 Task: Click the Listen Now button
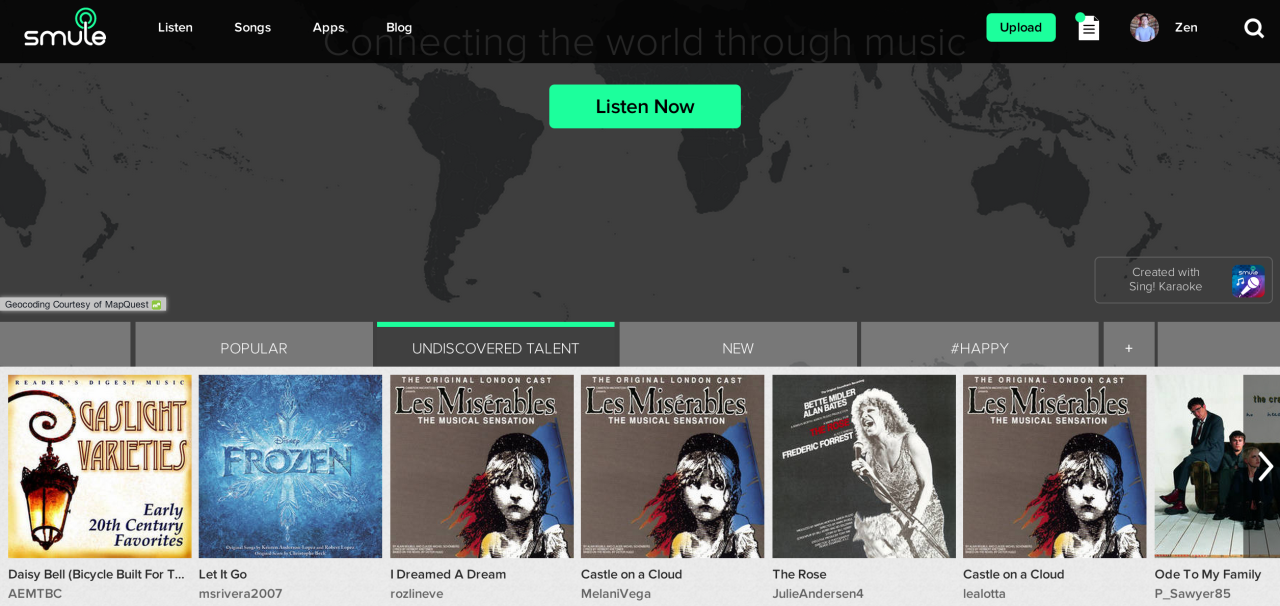(x=644, y=106)
